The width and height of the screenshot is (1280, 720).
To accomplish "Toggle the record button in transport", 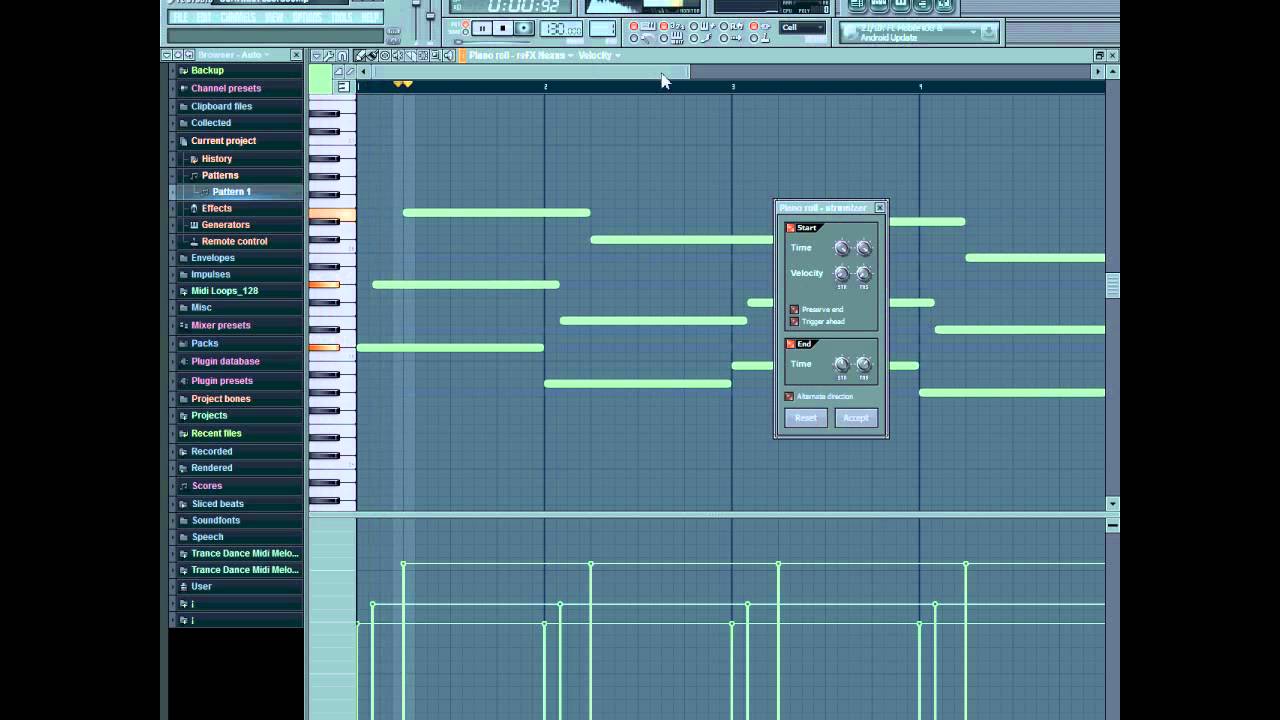I will click(x=524, y=28).
